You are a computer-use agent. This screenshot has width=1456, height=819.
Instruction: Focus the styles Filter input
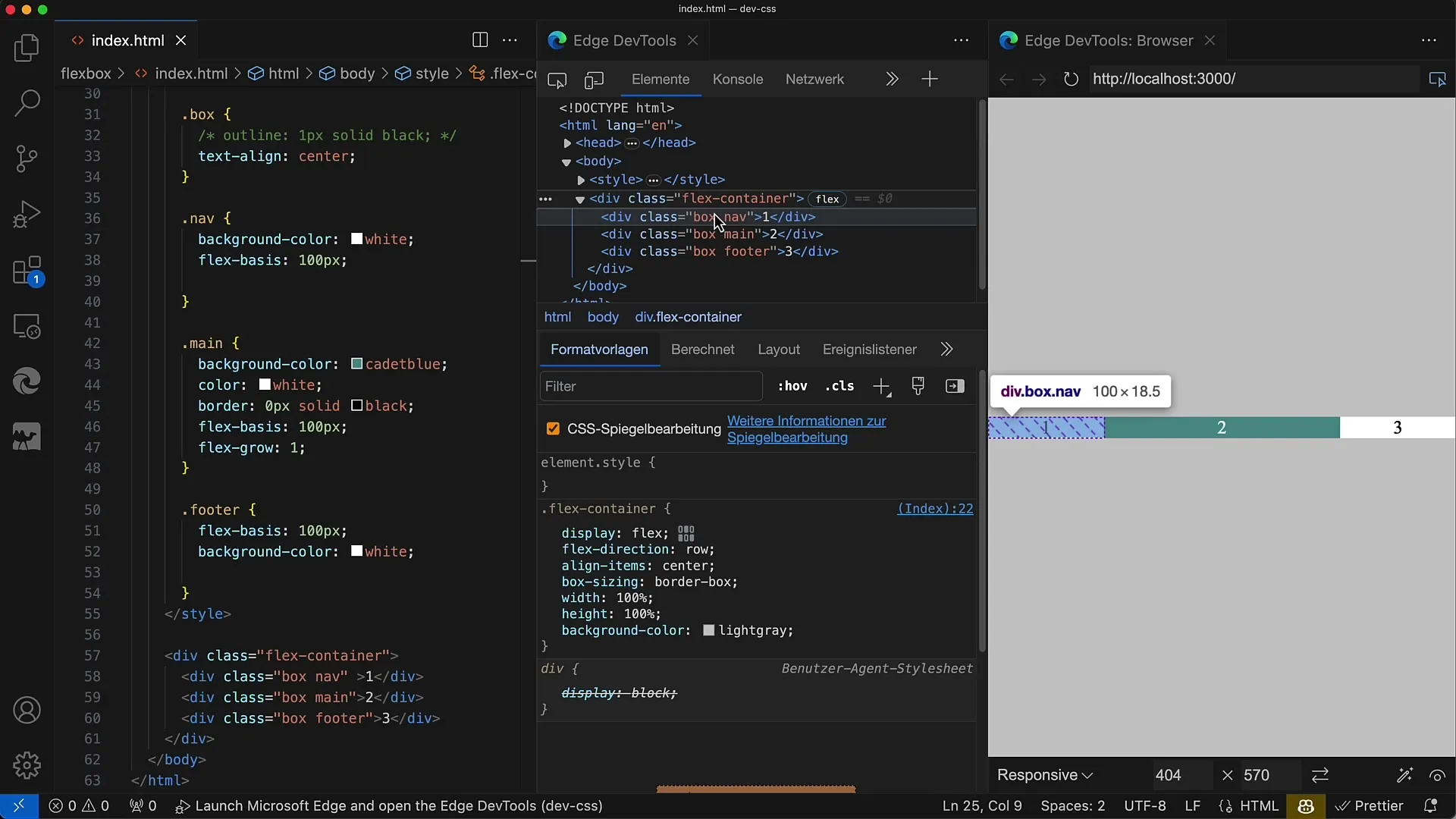coord(651,387)
